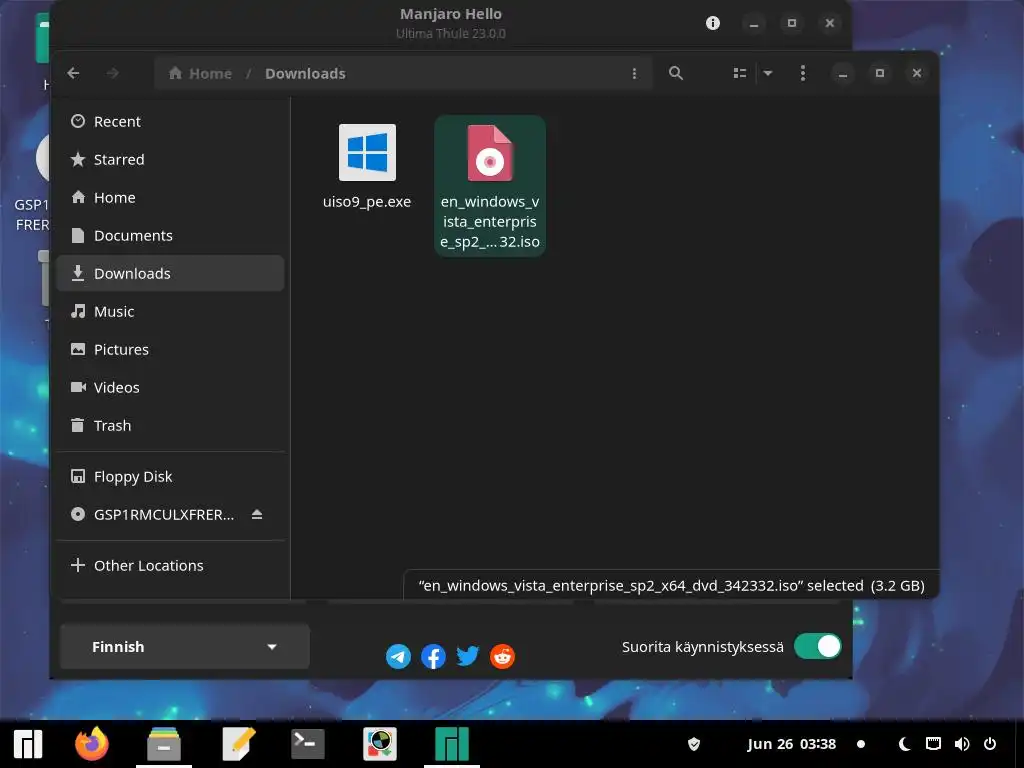Click the Downloads breadcrumb in path bar

click(305, 73)
